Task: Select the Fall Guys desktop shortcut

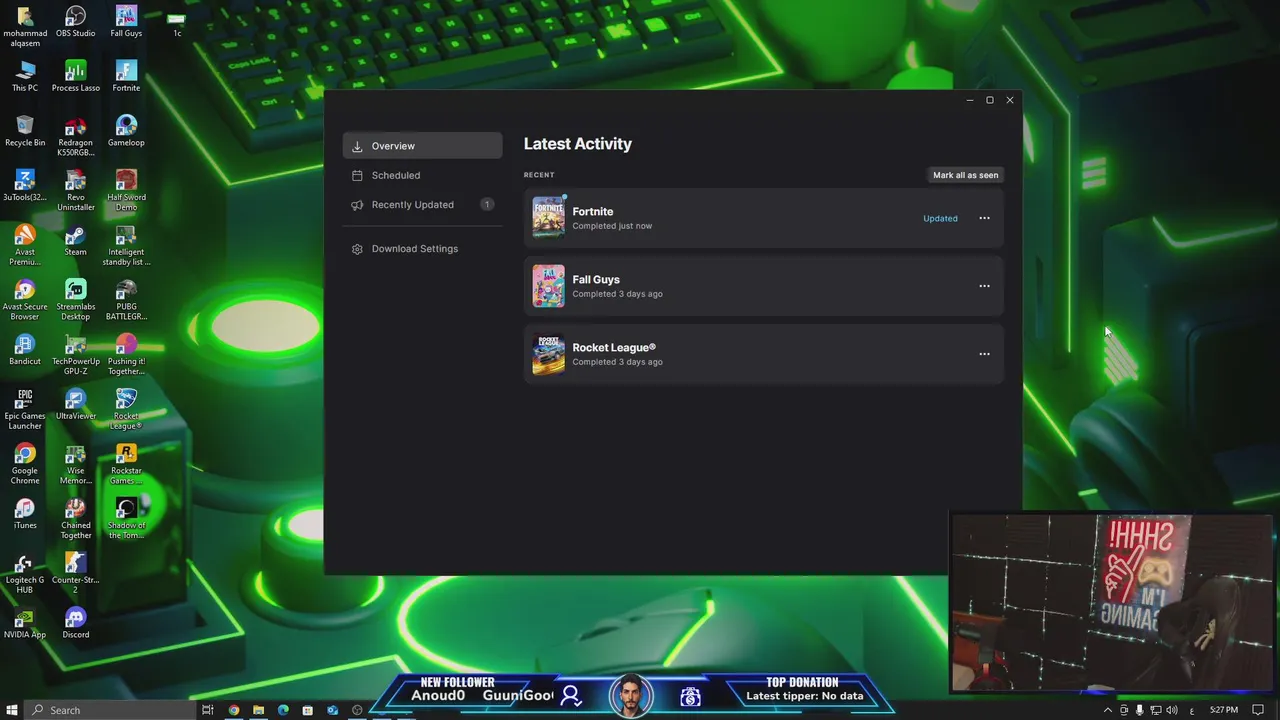Action: point(126,21)
